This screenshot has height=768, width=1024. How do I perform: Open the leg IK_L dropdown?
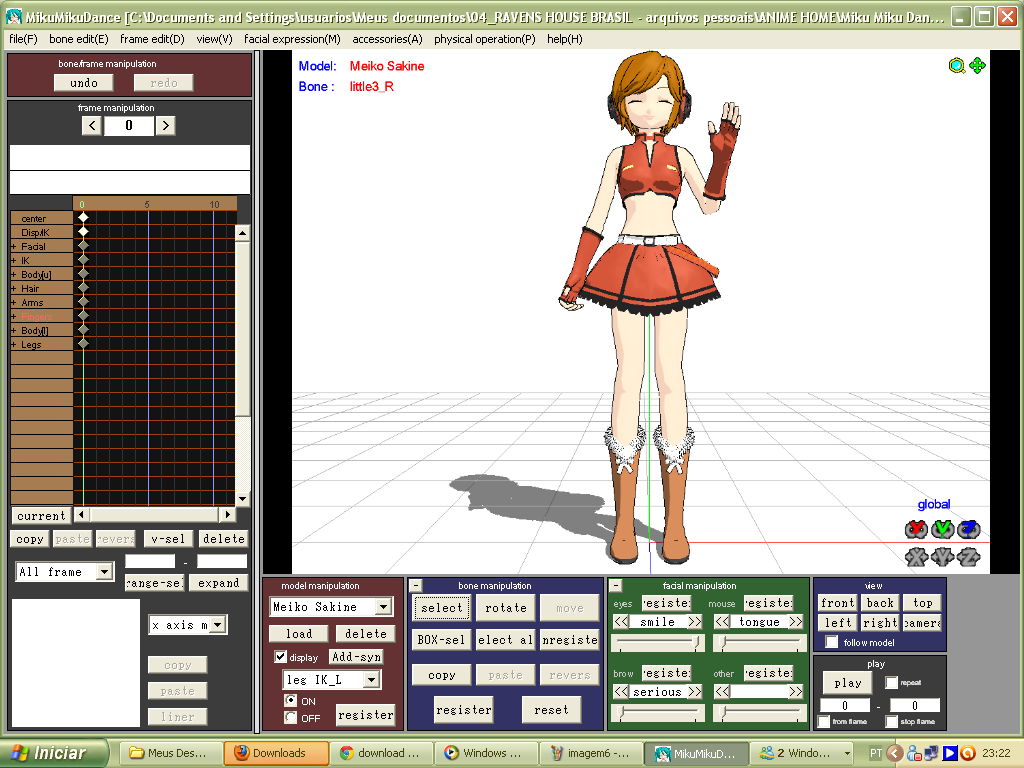pyautogui.click(x=372, y=680)
